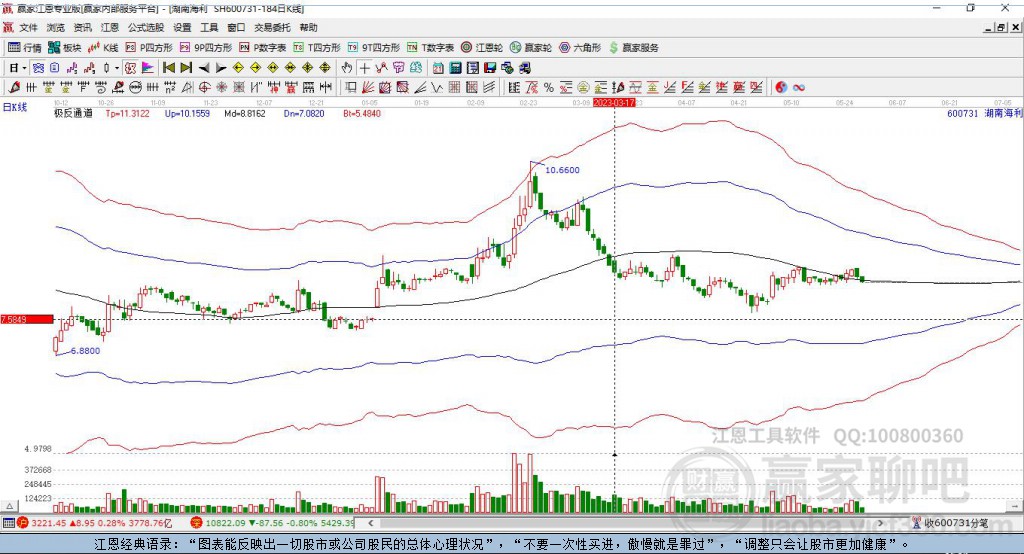The height and width of the screenshot is (554, 1024).
Task: Toggle the blue network overlay button
Action: pos(39,68)
